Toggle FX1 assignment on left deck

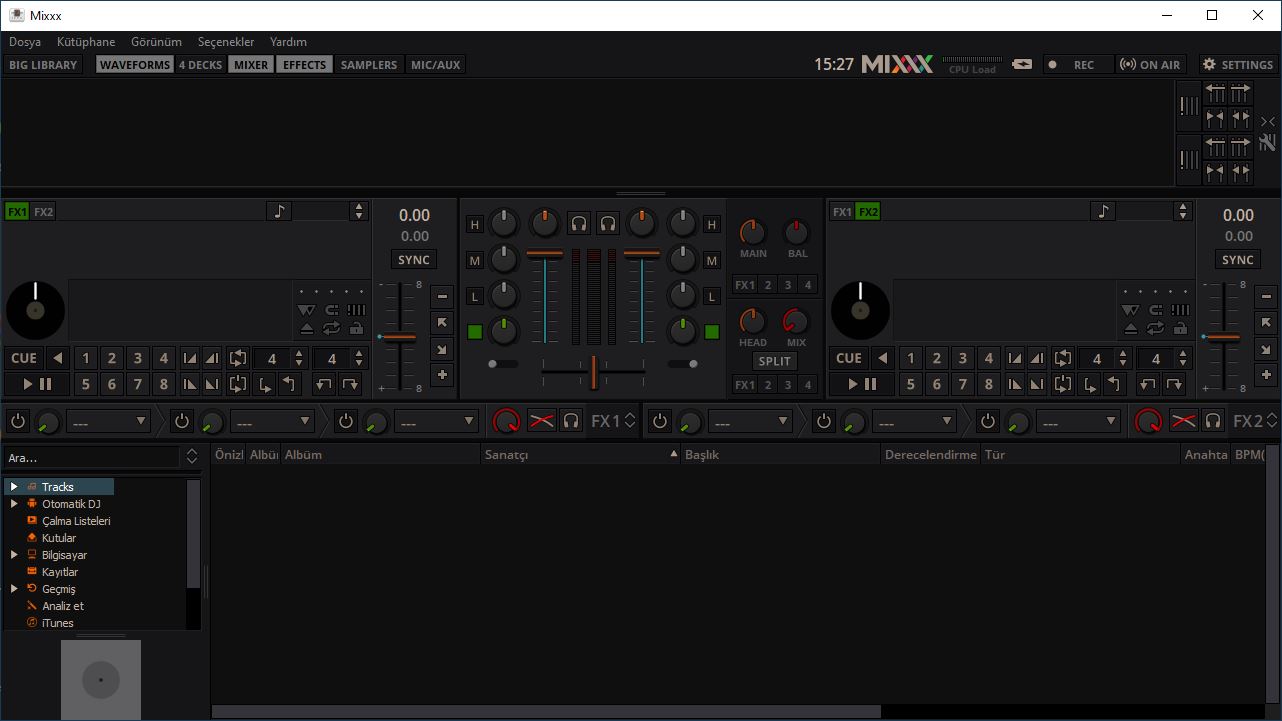coord(17,212)
